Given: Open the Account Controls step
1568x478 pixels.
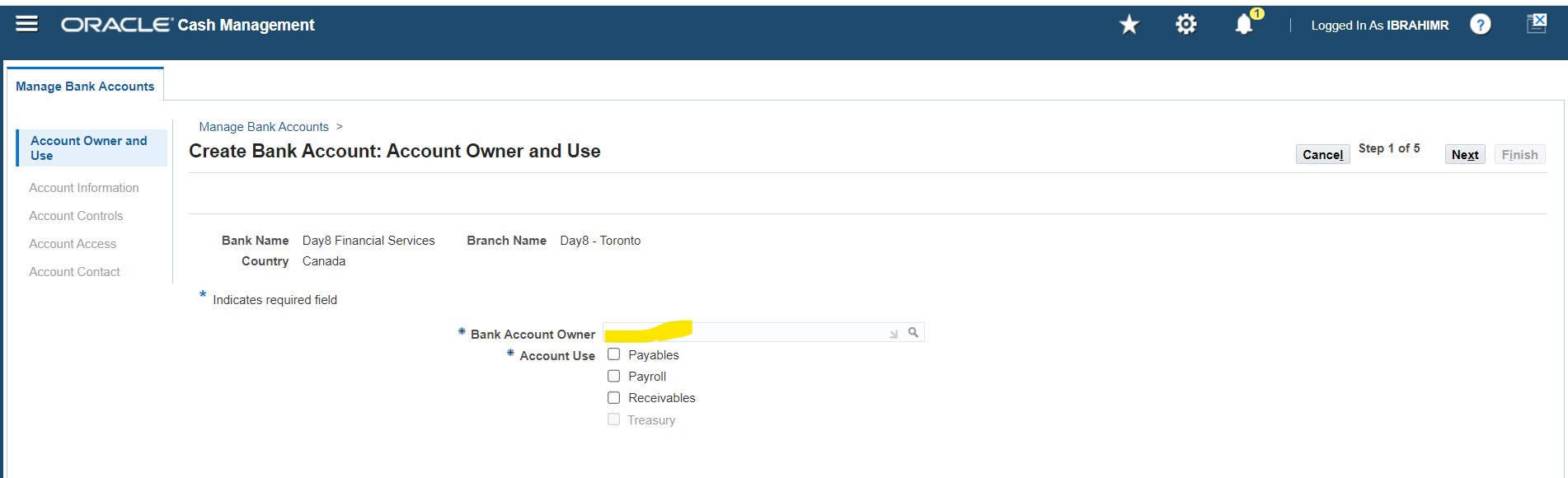Looking at the screenshot, I should coord(76,216).
